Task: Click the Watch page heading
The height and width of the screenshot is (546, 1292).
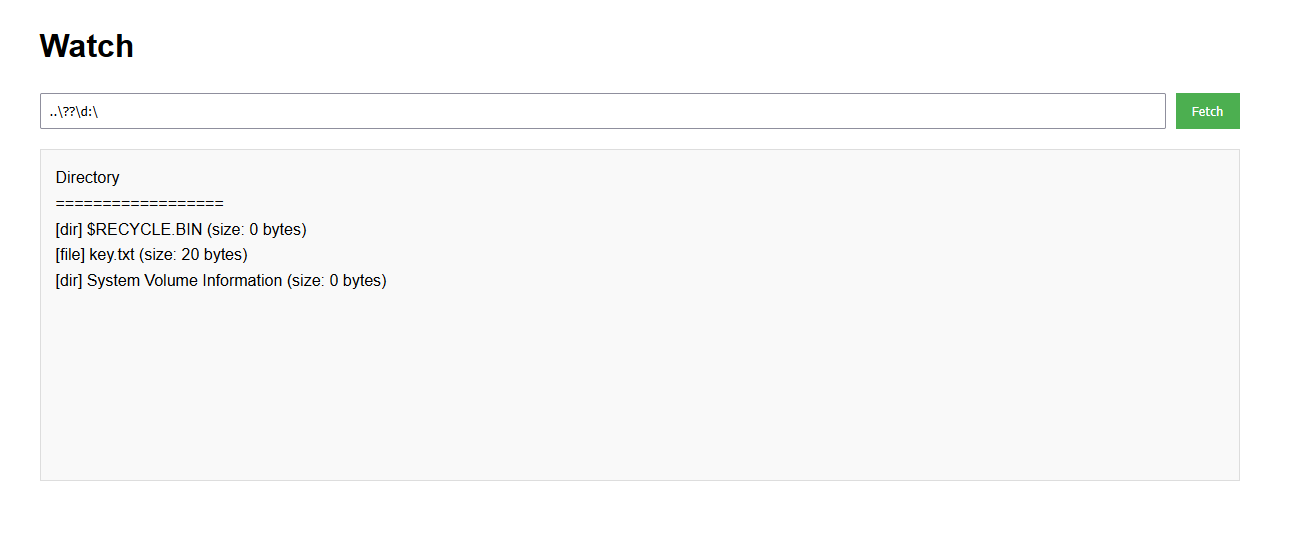Action: (86, 46)
